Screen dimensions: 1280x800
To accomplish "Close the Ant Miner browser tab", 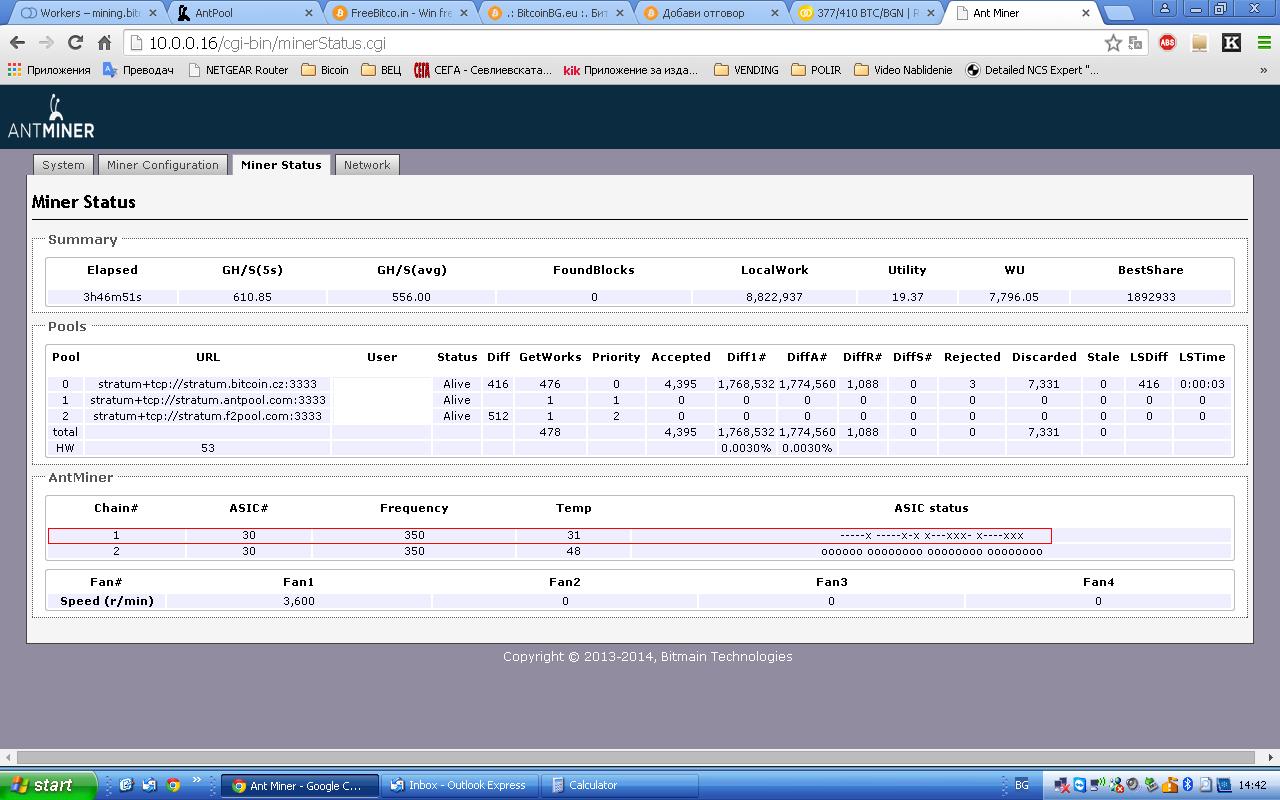I will point(1086,13).
